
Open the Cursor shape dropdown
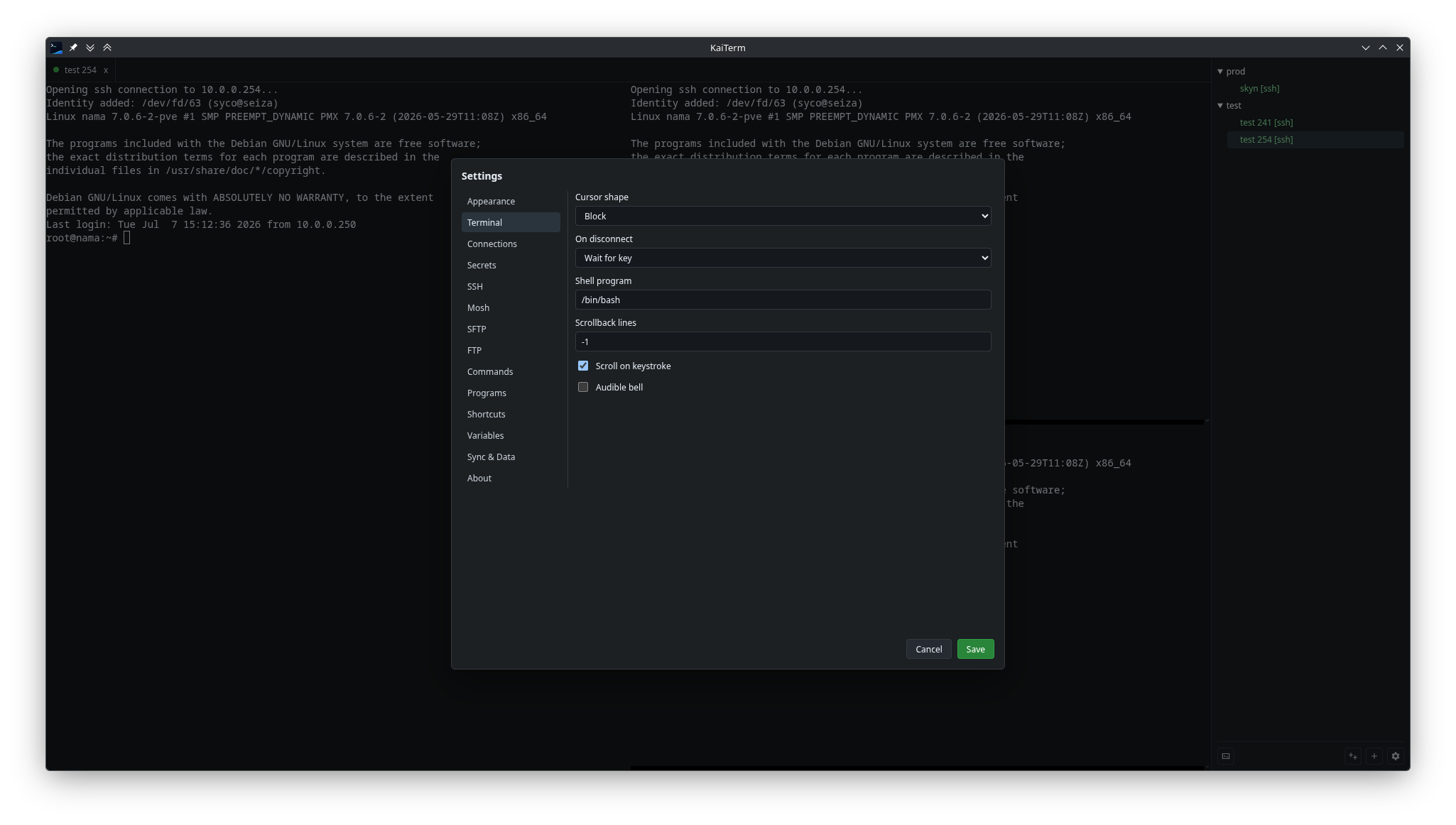783,216
